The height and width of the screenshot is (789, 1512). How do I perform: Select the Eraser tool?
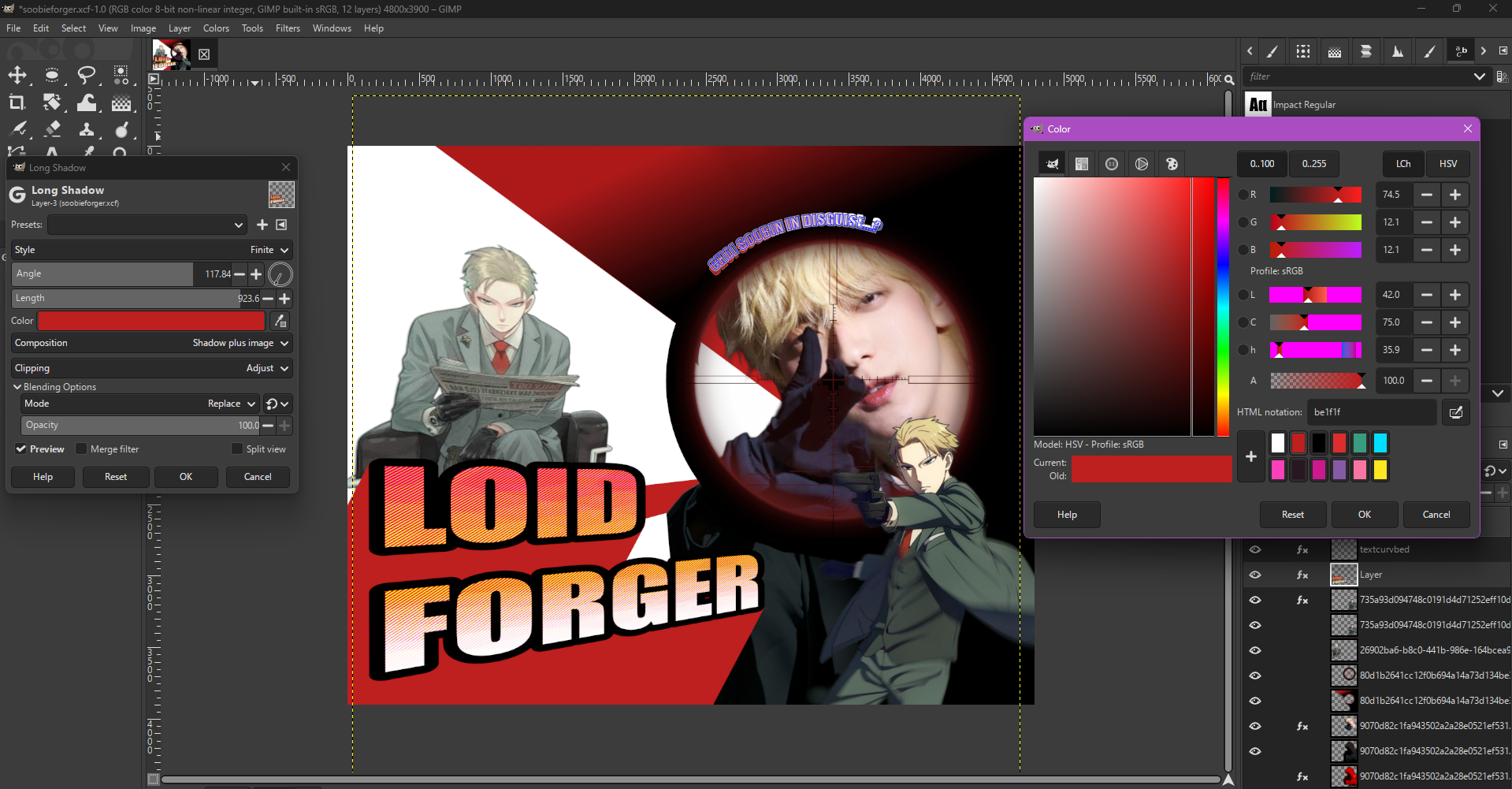[52, 129]
